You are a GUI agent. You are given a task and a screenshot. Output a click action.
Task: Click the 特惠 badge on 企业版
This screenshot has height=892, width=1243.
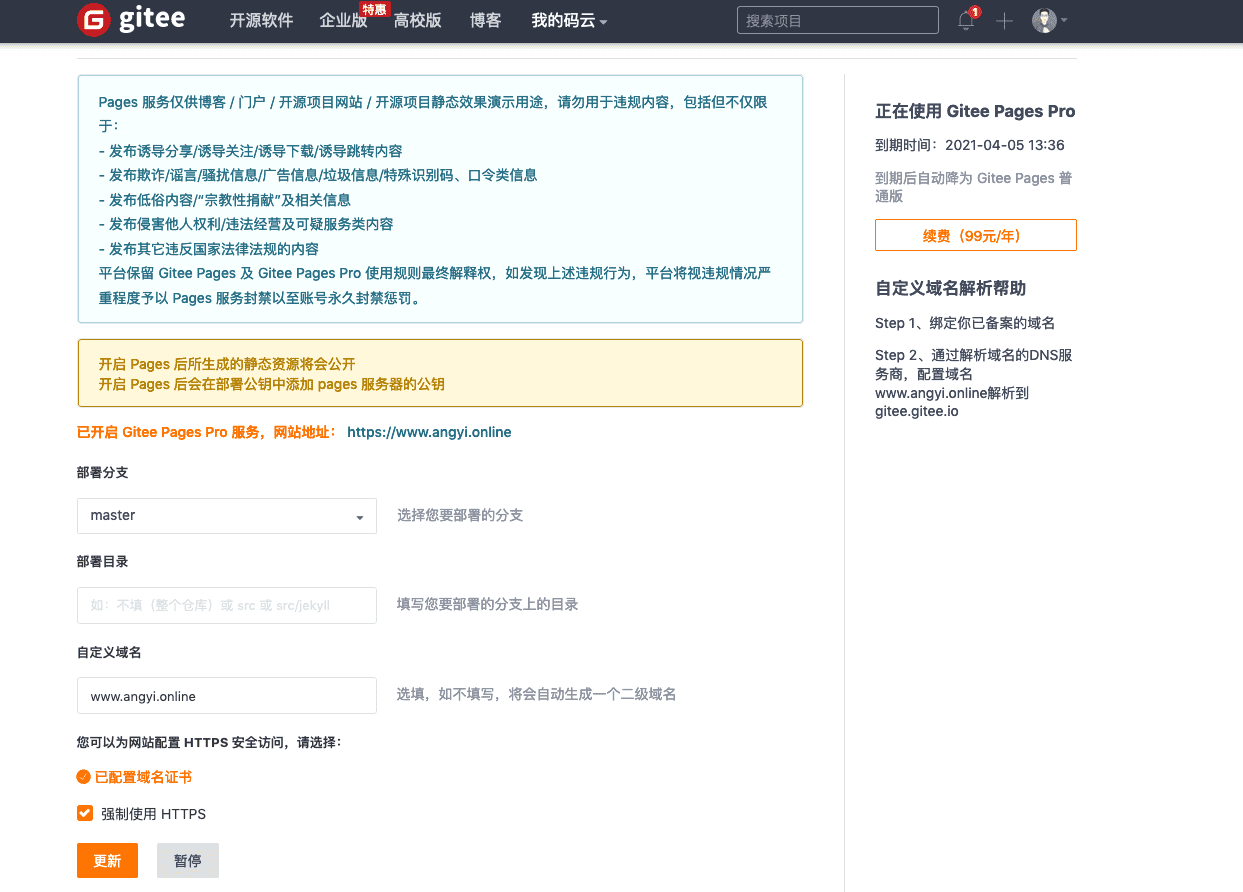click(375, 10)
